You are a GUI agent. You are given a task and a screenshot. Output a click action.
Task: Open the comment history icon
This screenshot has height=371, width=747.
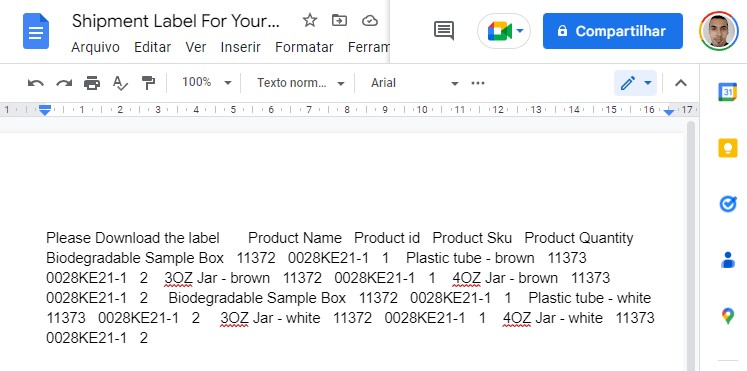click(x=444, y=31)
